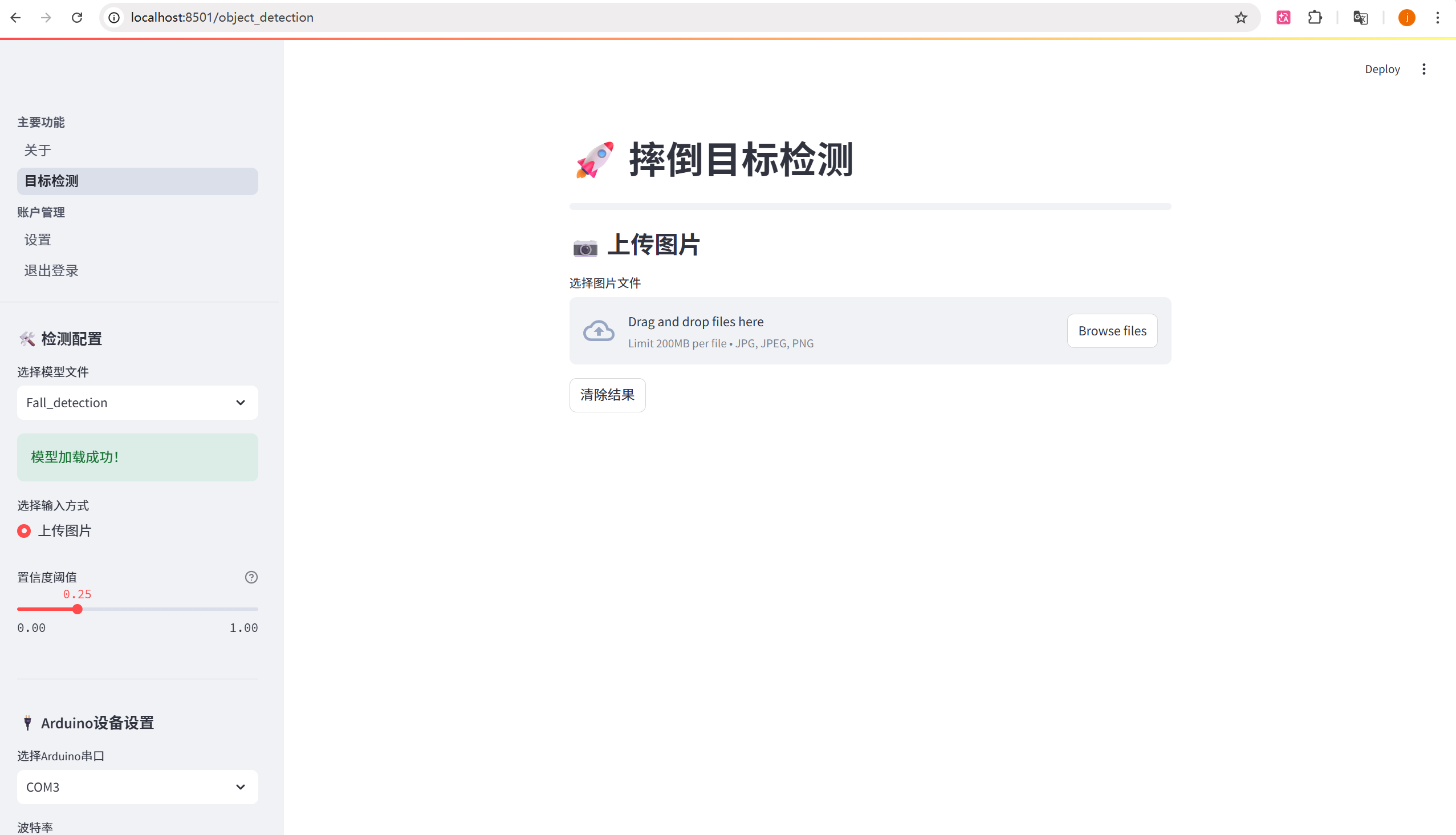Open Chrome's three-dot menu
The image size is (1456, 835).
pos(1437,17)
